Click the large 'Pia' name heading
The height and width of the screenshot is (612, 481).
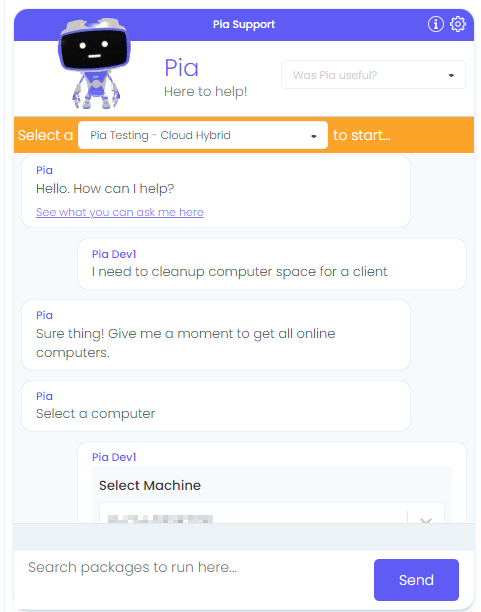(x=182, y=68)
